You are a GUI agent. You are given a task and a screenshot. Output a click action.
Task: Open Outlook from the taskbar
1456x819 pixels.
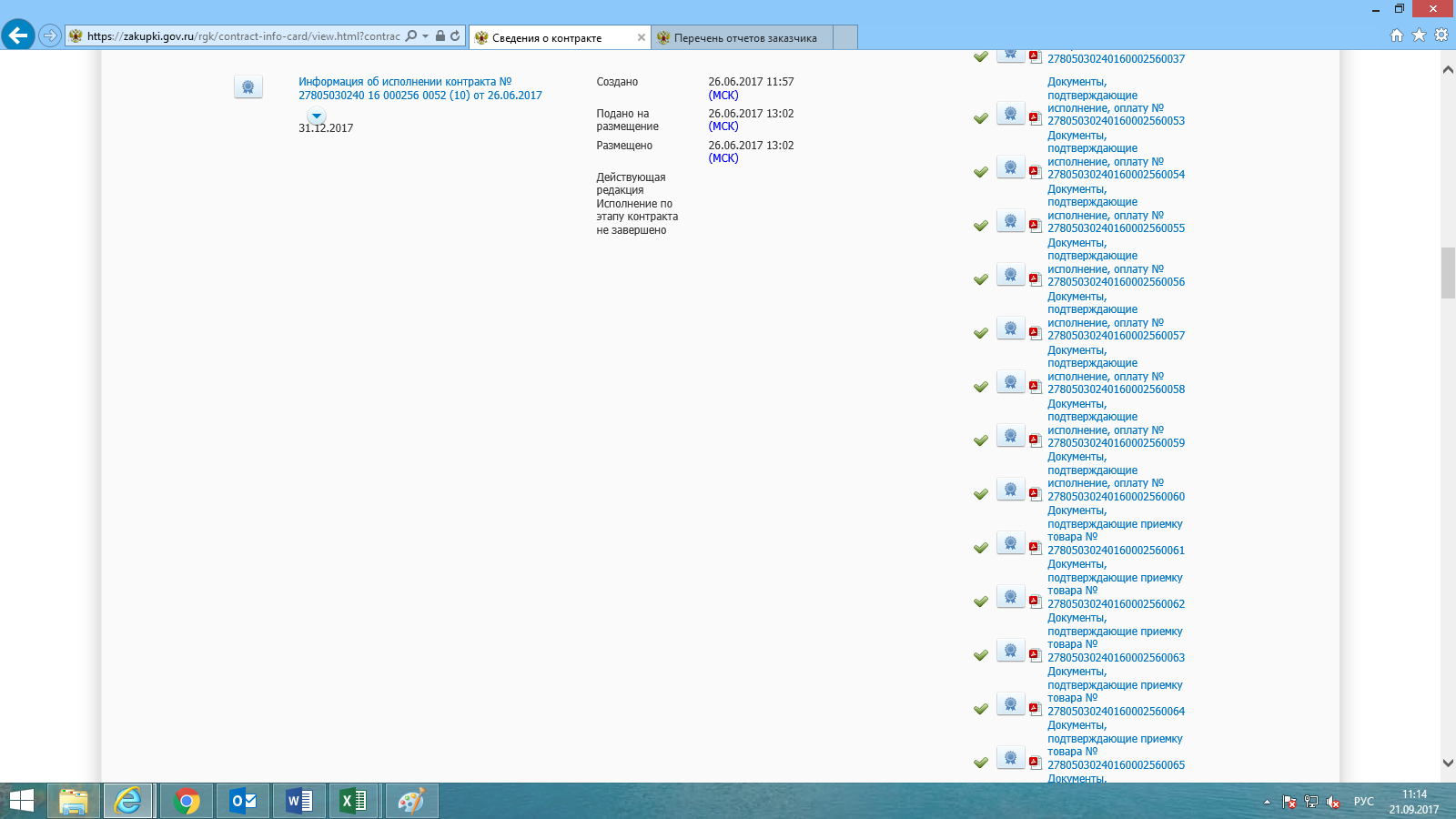click(243, 802)
